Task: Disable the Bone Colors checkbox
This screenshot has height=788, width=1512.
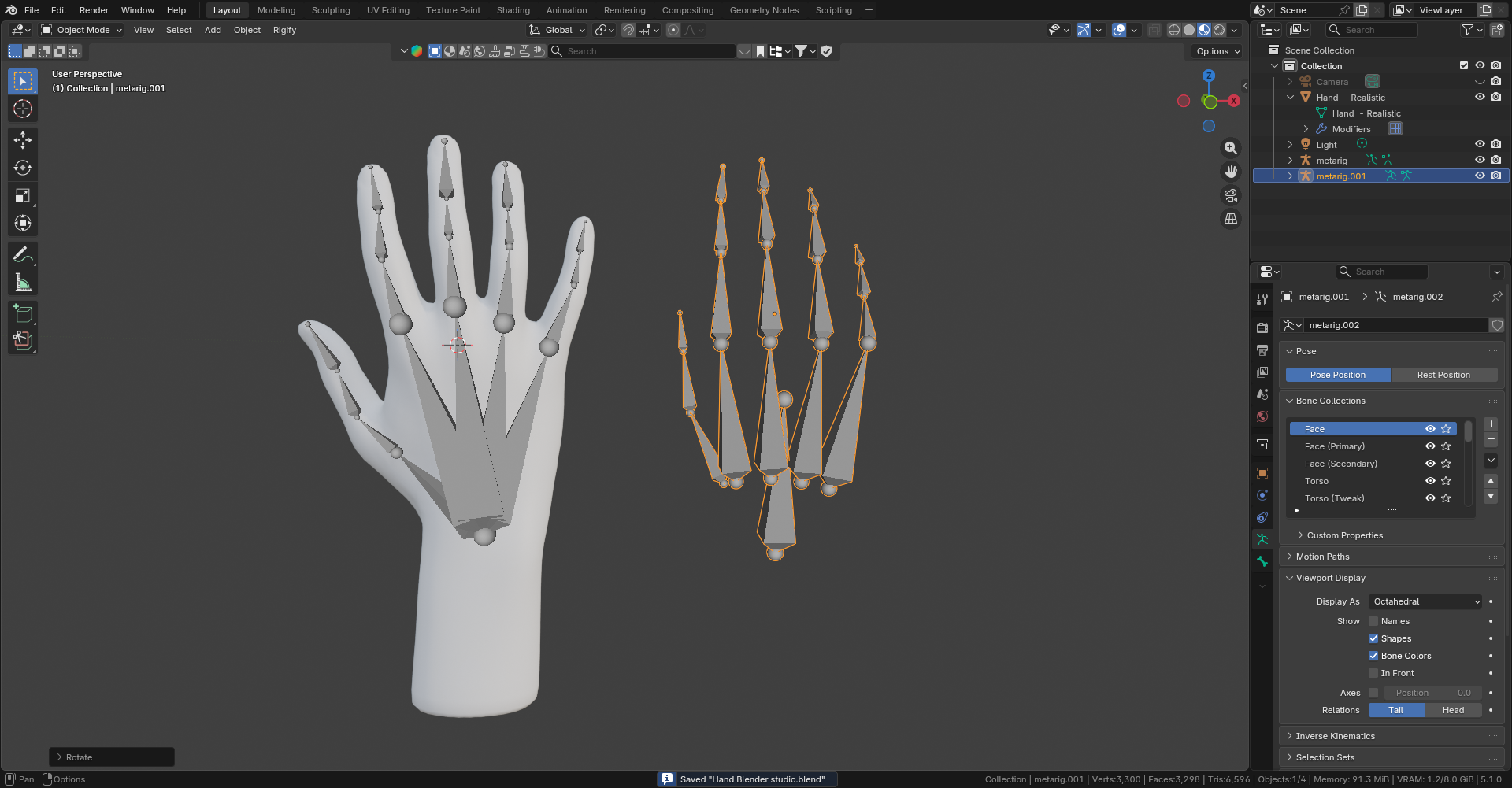Action: (1373, 656)
